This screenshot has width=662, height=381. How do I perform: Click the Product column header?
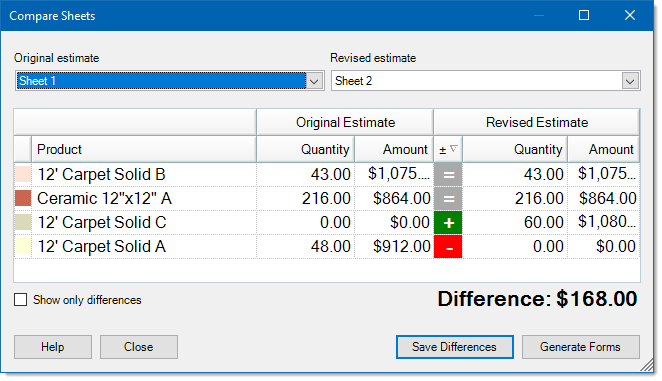click(144, 149)
